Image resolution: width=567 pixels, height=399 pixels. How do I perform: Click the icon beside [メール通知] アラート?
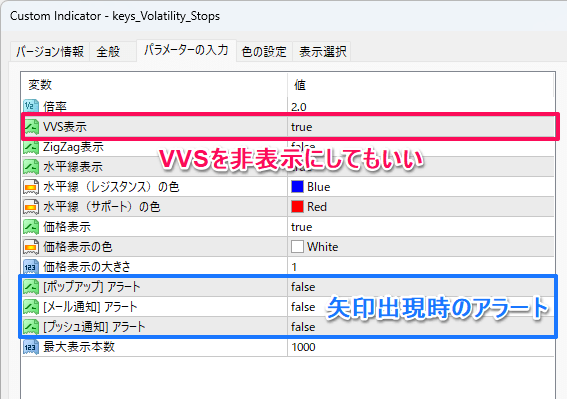click(31, 307)
